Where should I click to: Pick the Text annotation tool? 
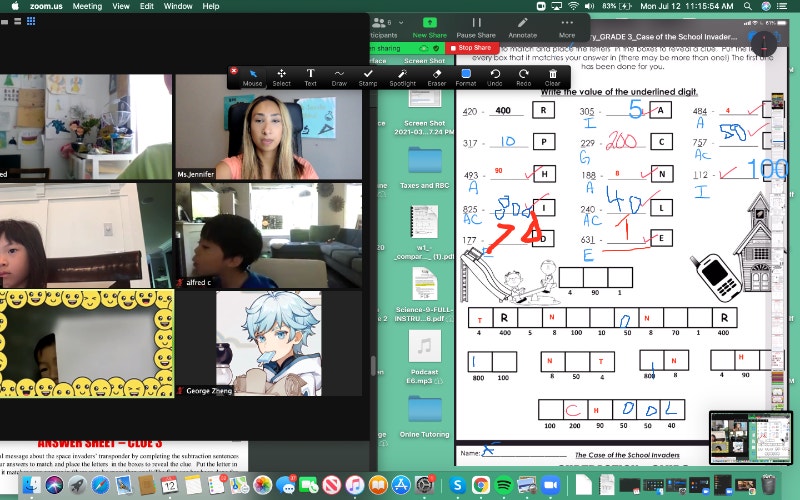[310, 77]
